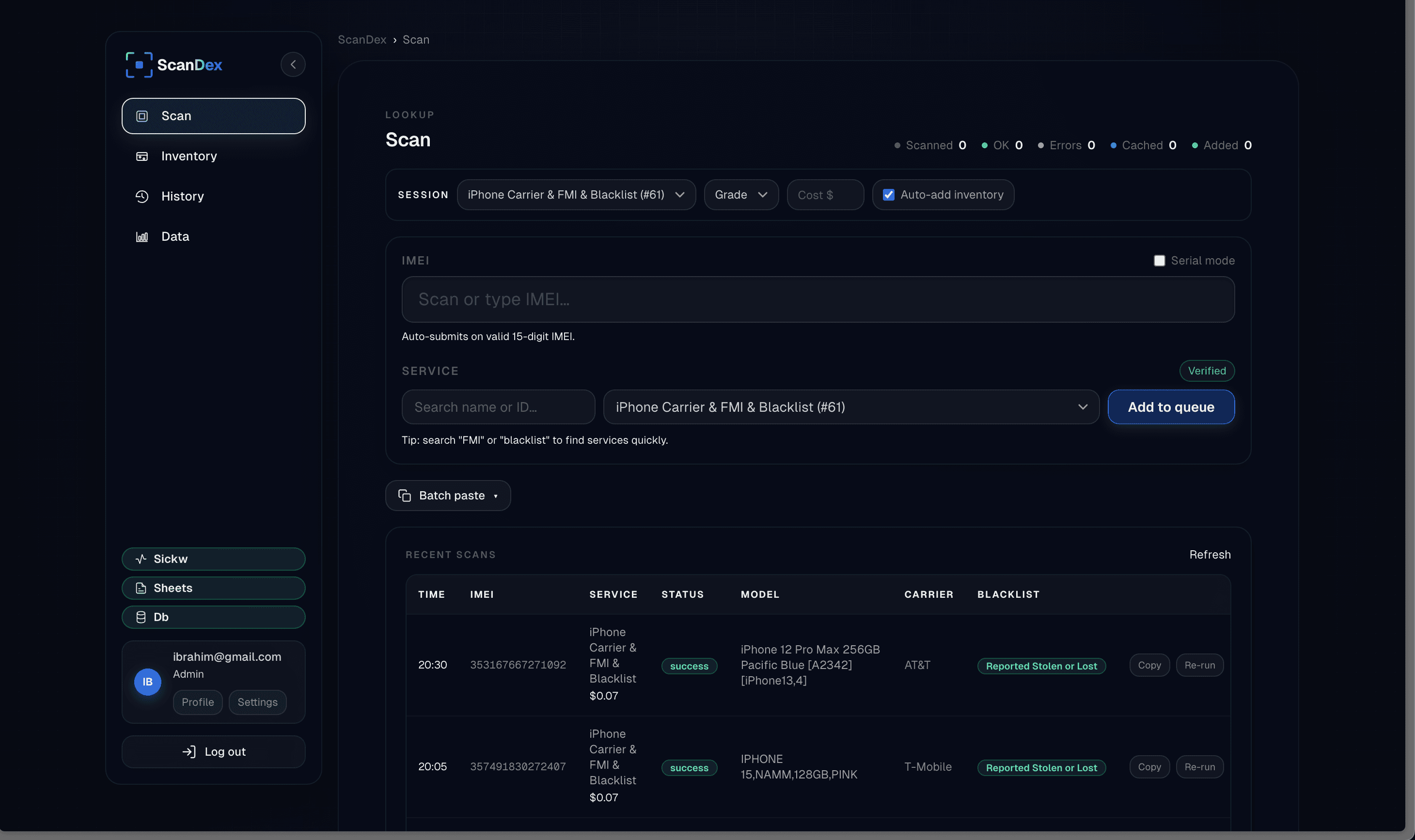Navigate to ScanDex in the breadcrumb
Image resolution: width=1415 pixels, height=840 pixels.
(x=362, y=40)
